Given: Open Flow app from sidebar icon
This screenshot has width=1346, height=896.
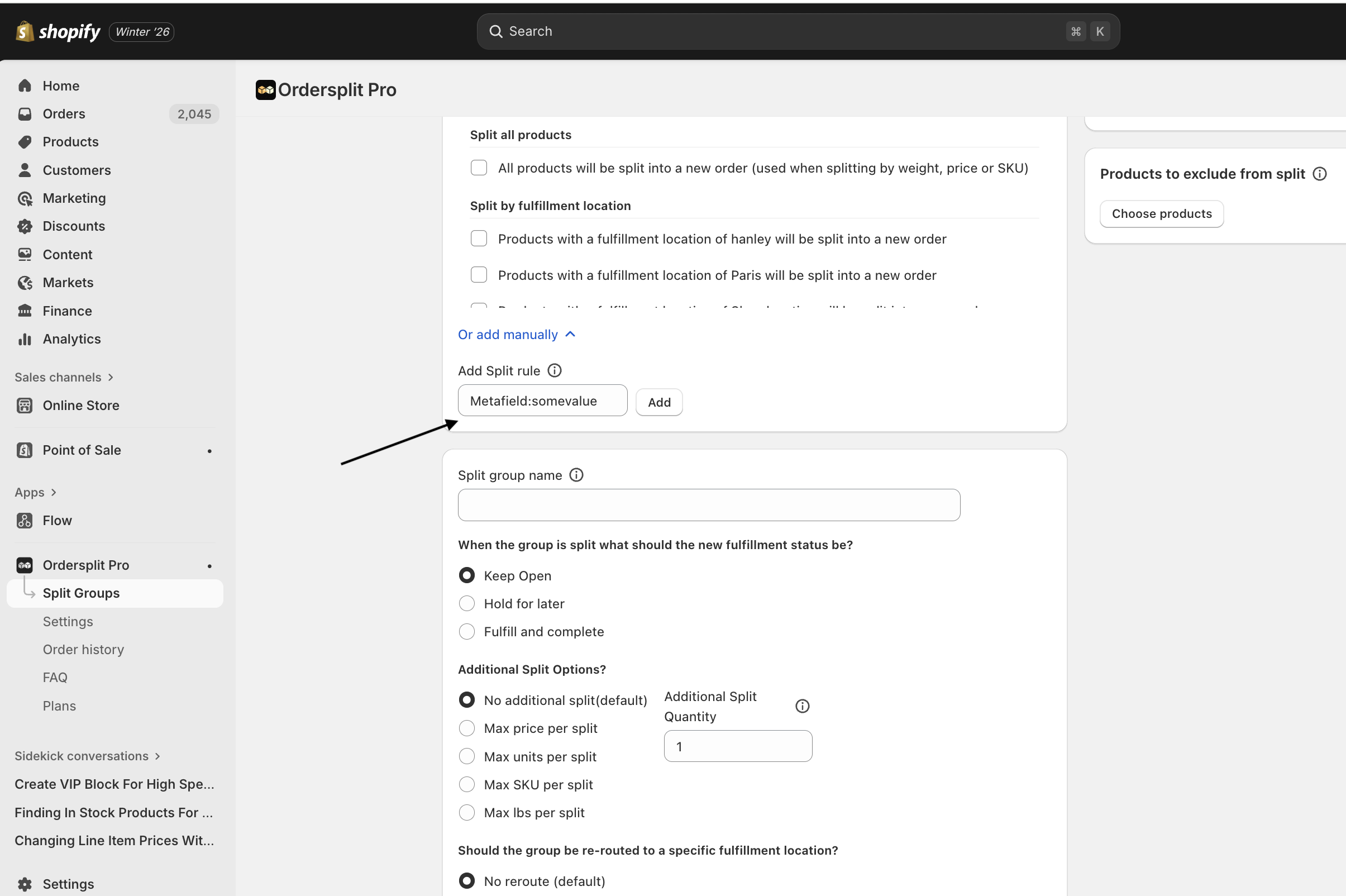Looking at the screenshot, I should point(25,521).
